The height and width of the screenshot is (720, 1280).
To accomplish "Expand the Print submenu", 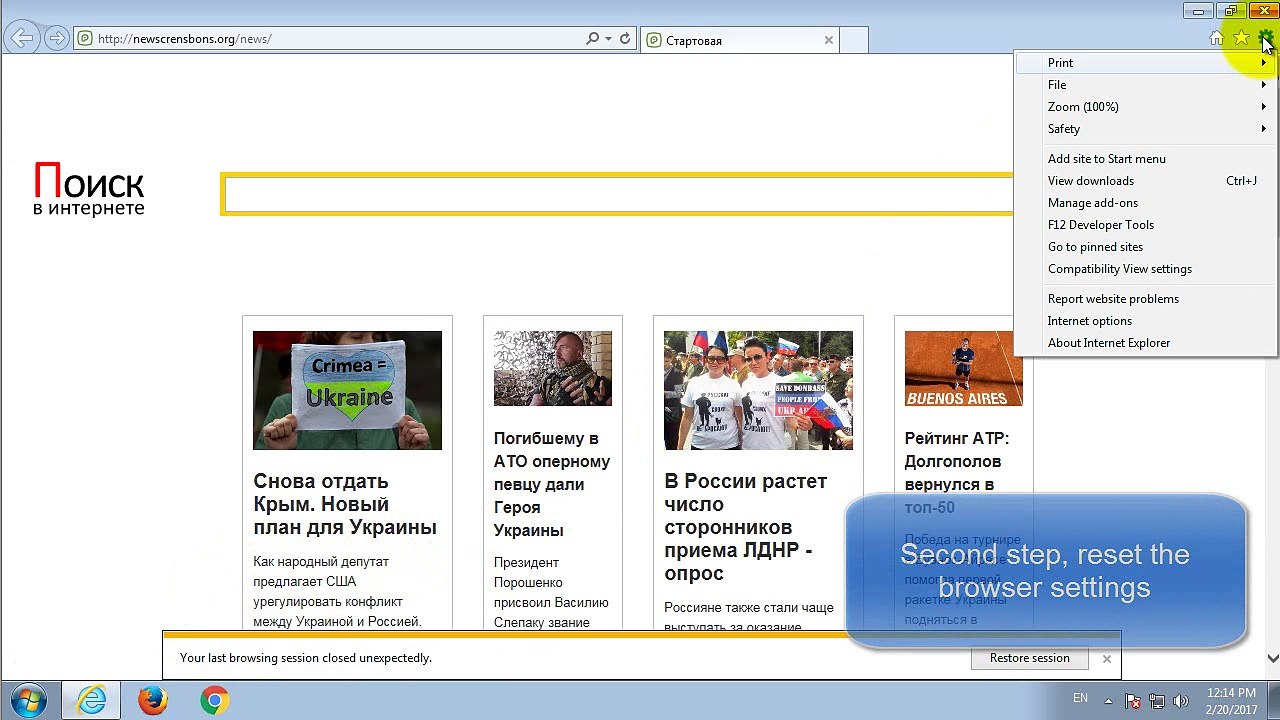I will pos(1146,62).
